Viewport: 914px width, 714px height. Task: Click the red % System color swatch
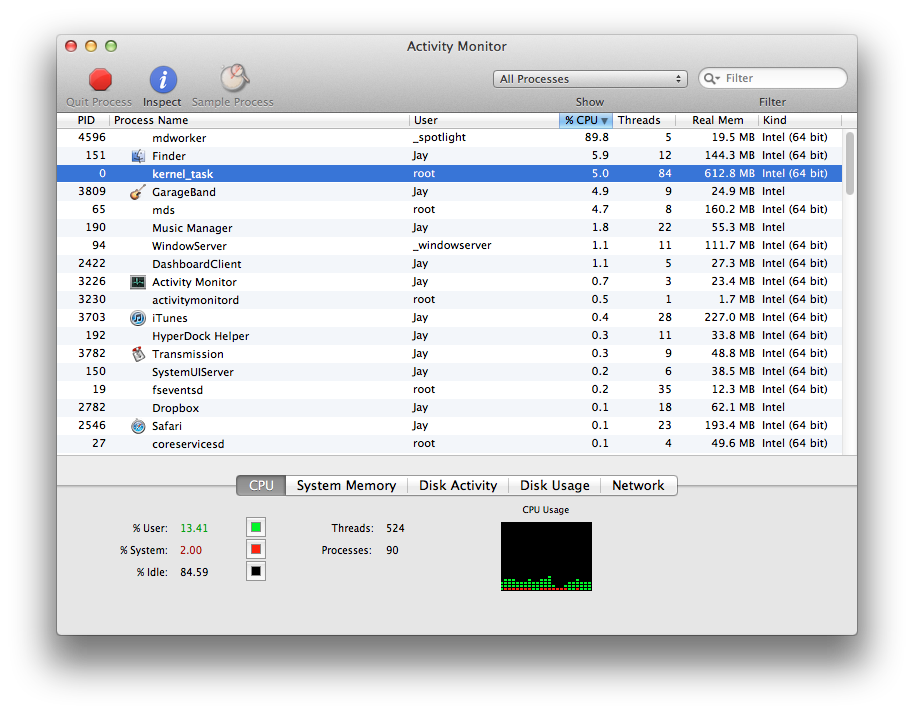(x=256, y=550)
